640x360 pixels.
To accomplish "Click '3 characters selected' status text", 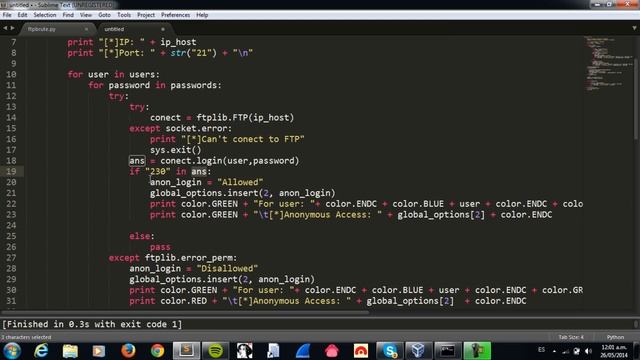I will point(26,337).
